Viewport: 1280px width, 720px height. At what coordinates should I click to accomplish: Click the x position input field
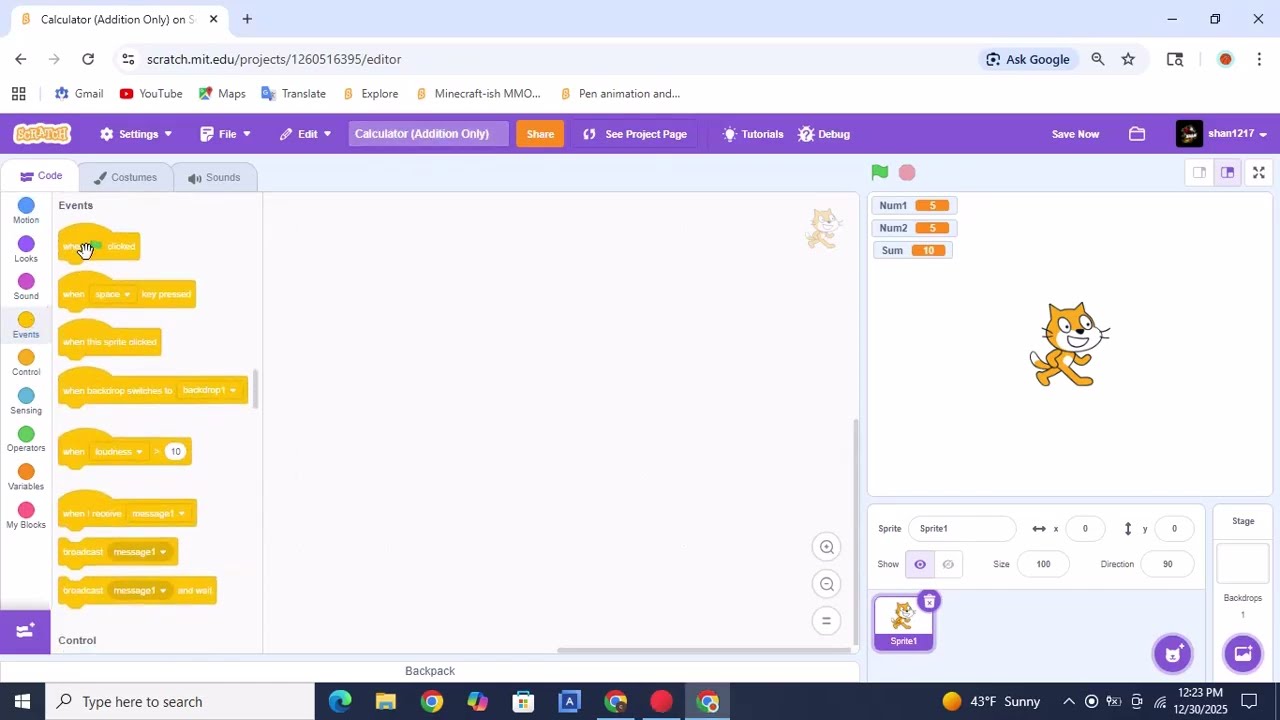(1085, 528)
